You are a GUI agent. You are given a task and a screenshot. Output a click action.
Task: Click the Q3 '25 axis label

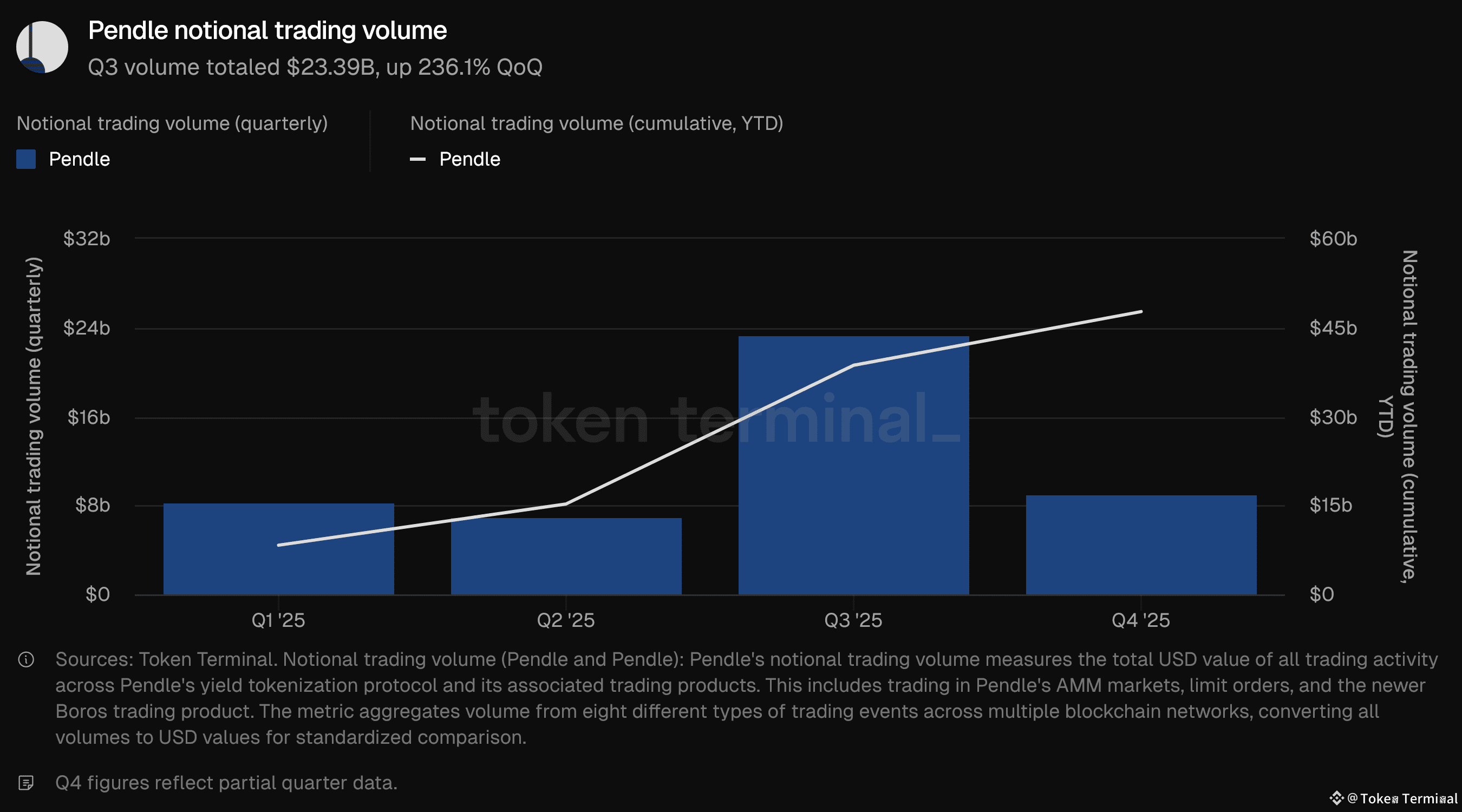point(853,620)
